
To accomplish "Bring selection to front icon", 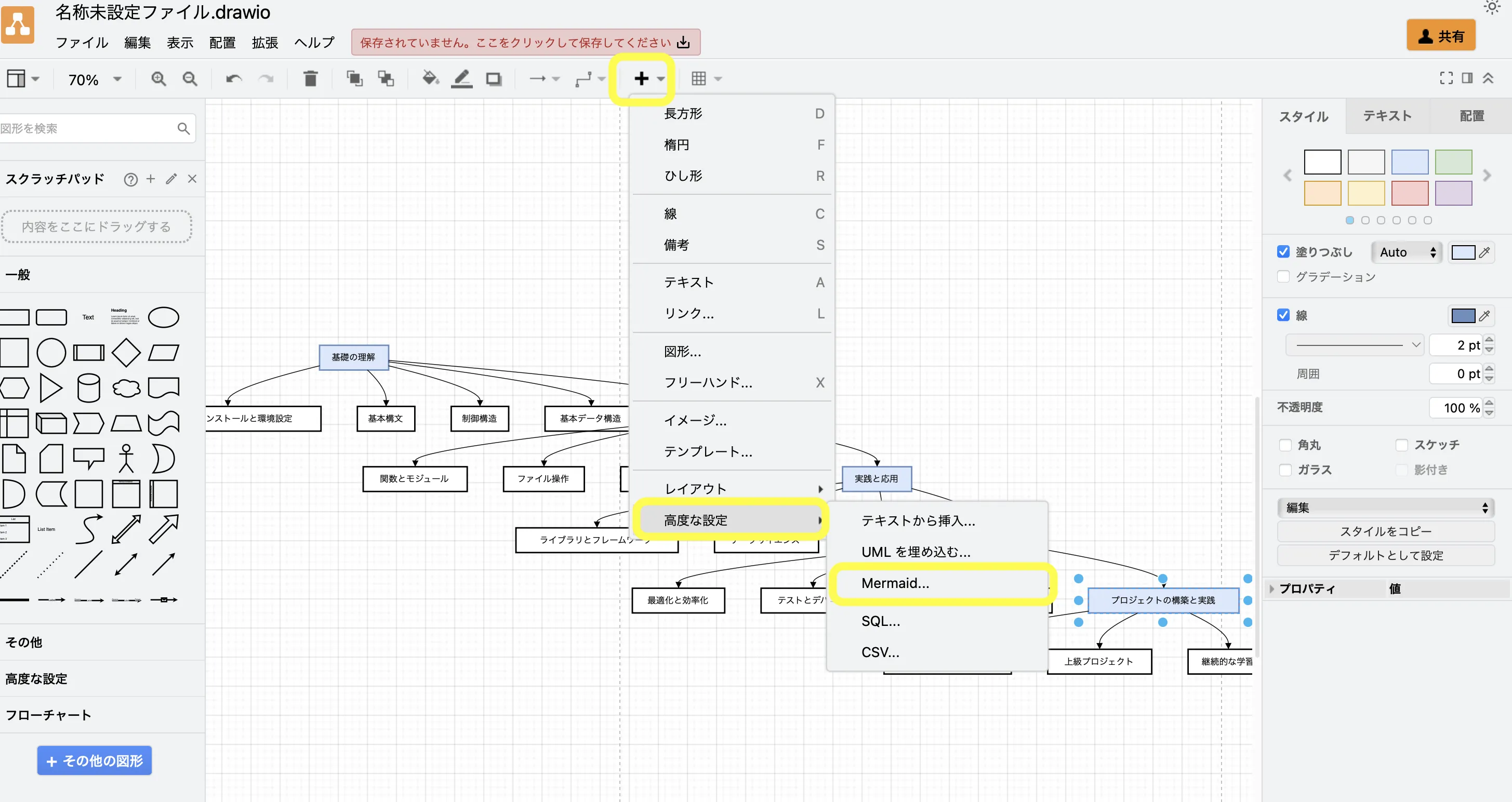I will coord(354,78).
